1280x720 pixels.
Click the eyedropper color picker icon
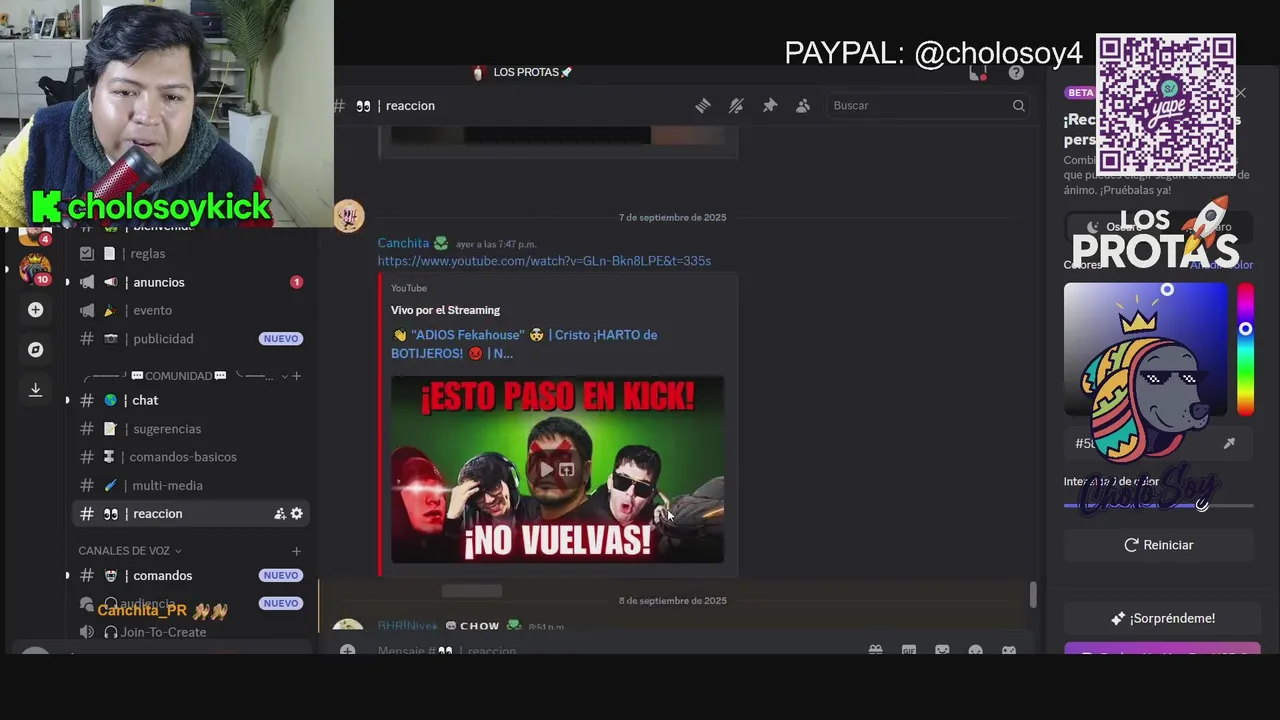pos(1229,443)
